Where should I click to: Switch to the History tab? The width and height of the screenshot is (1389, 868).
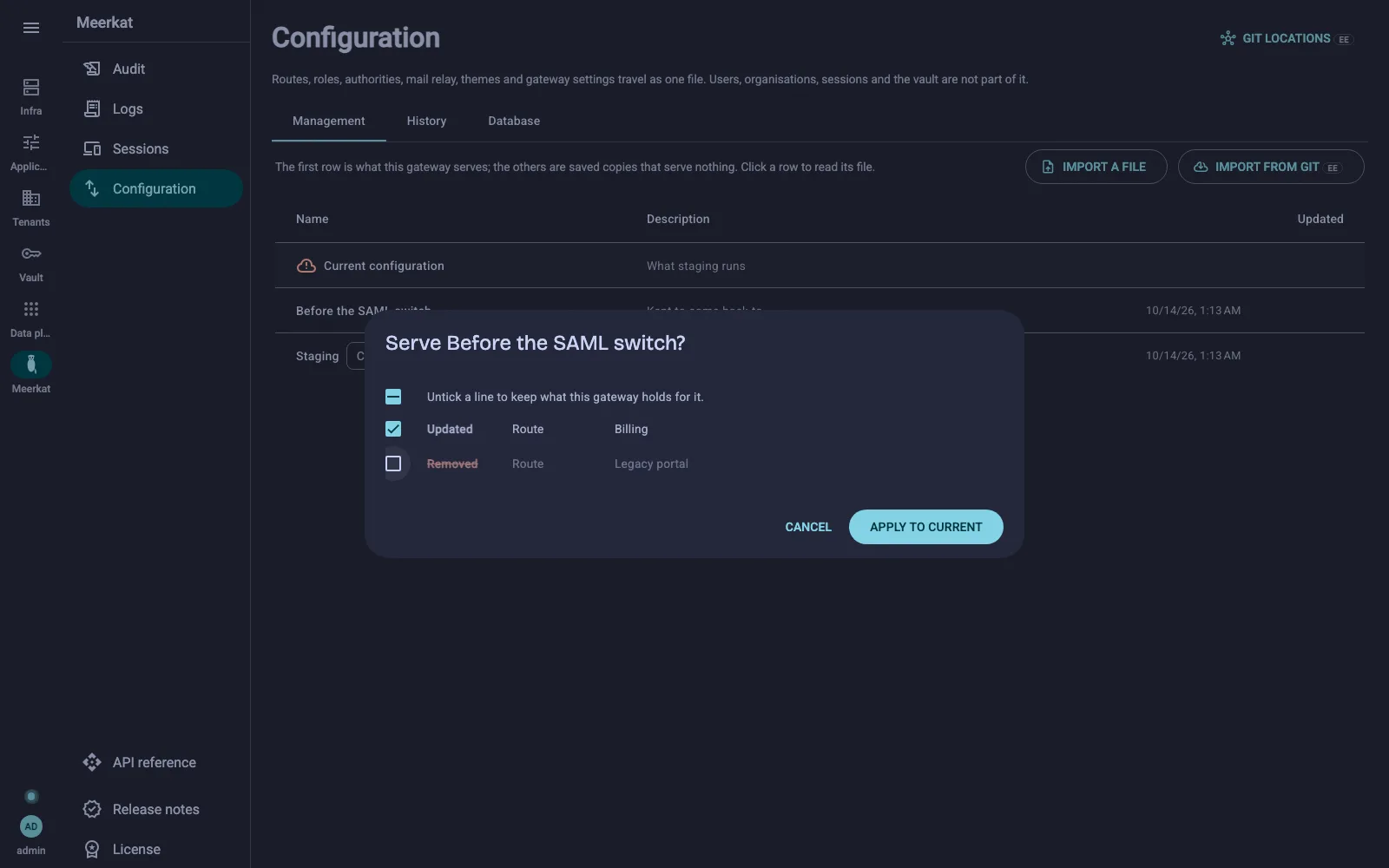click(426, 122)
